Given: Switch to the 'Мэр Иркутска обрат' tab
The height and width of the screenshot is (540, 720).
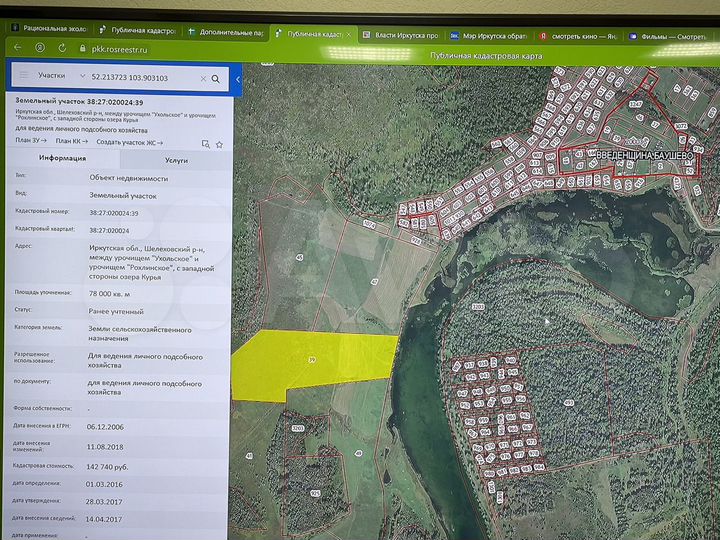Looking at the screenshot, I should [489, 36].
